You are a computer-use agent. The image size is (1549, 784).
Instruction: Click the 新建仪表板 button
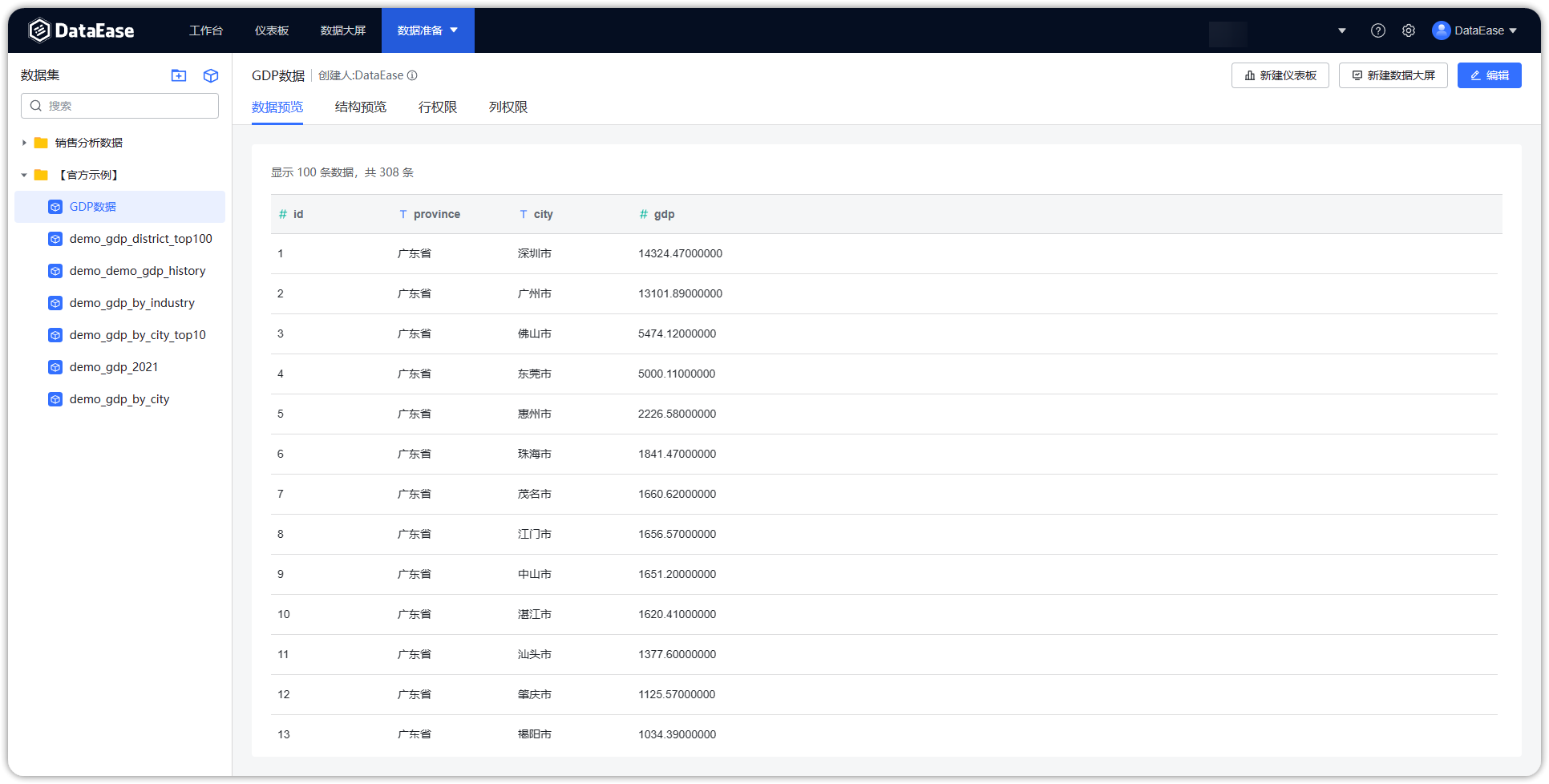click(1280, 75)
